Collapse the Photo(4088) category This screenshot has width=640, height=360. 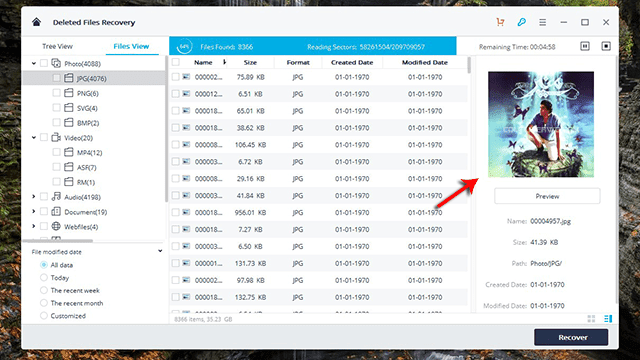click(33, 63)
